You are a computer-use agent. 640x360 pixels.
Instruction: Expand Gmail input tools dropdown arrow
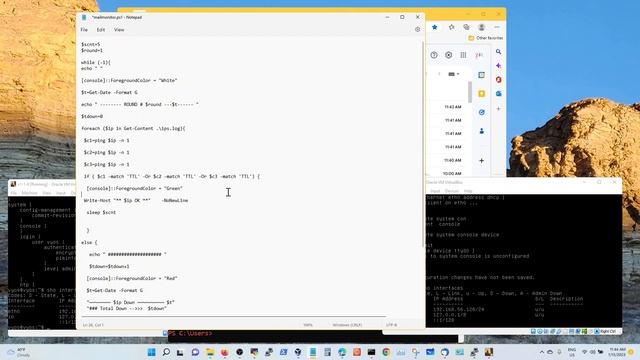click(x=458, y=74)
